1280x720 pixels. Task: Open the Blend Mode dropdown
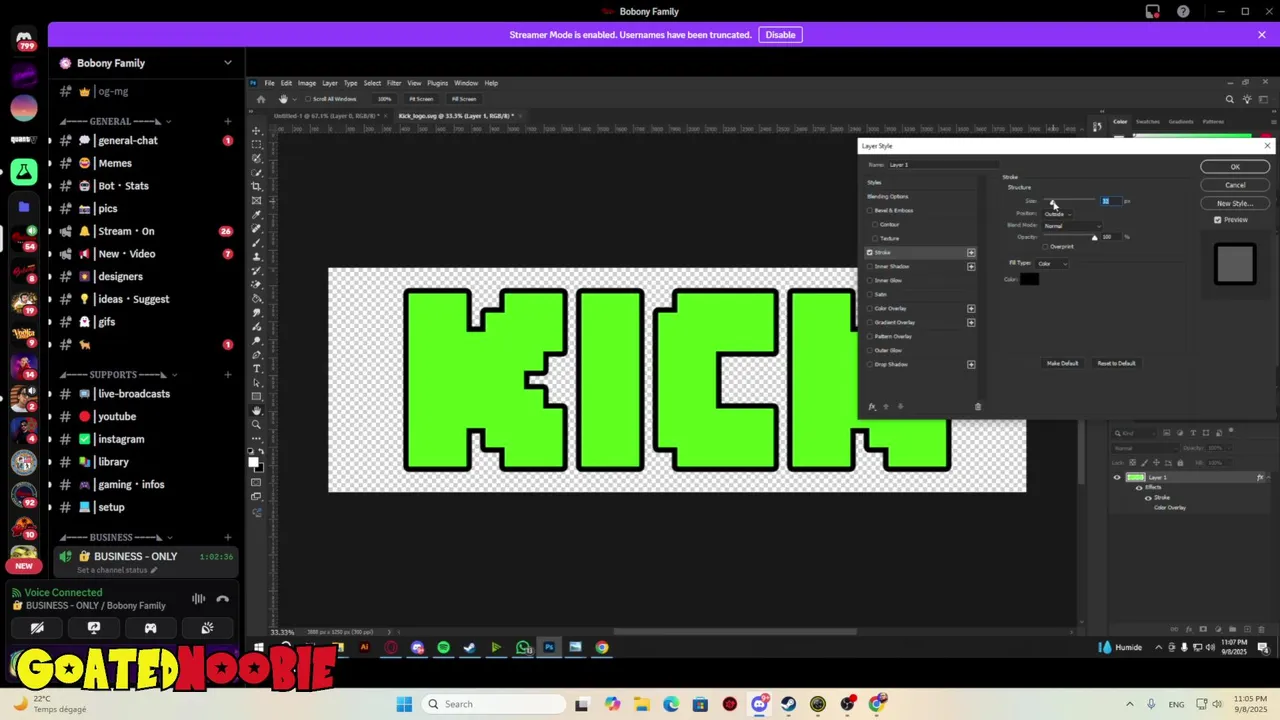tap(1072, 226)
